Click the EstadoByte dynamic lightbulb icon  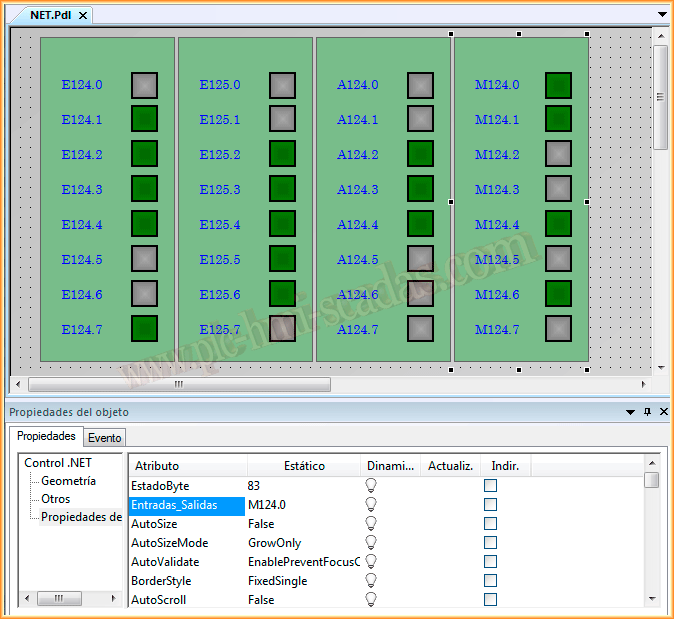point(371,485)
